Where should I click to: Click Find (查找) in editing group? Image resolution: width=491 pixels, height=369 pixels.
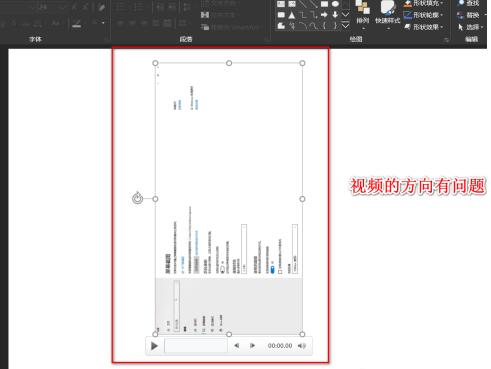(x=469, y=3)
